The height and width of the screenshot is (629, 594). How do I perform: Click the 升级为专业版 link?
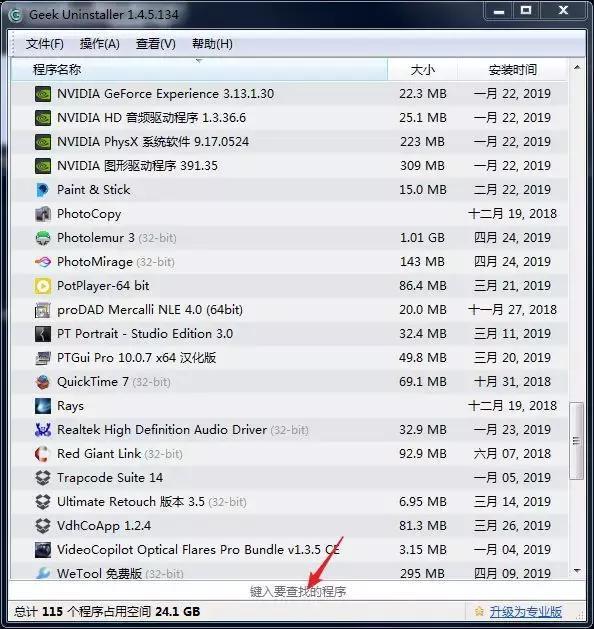coord(525,612)
